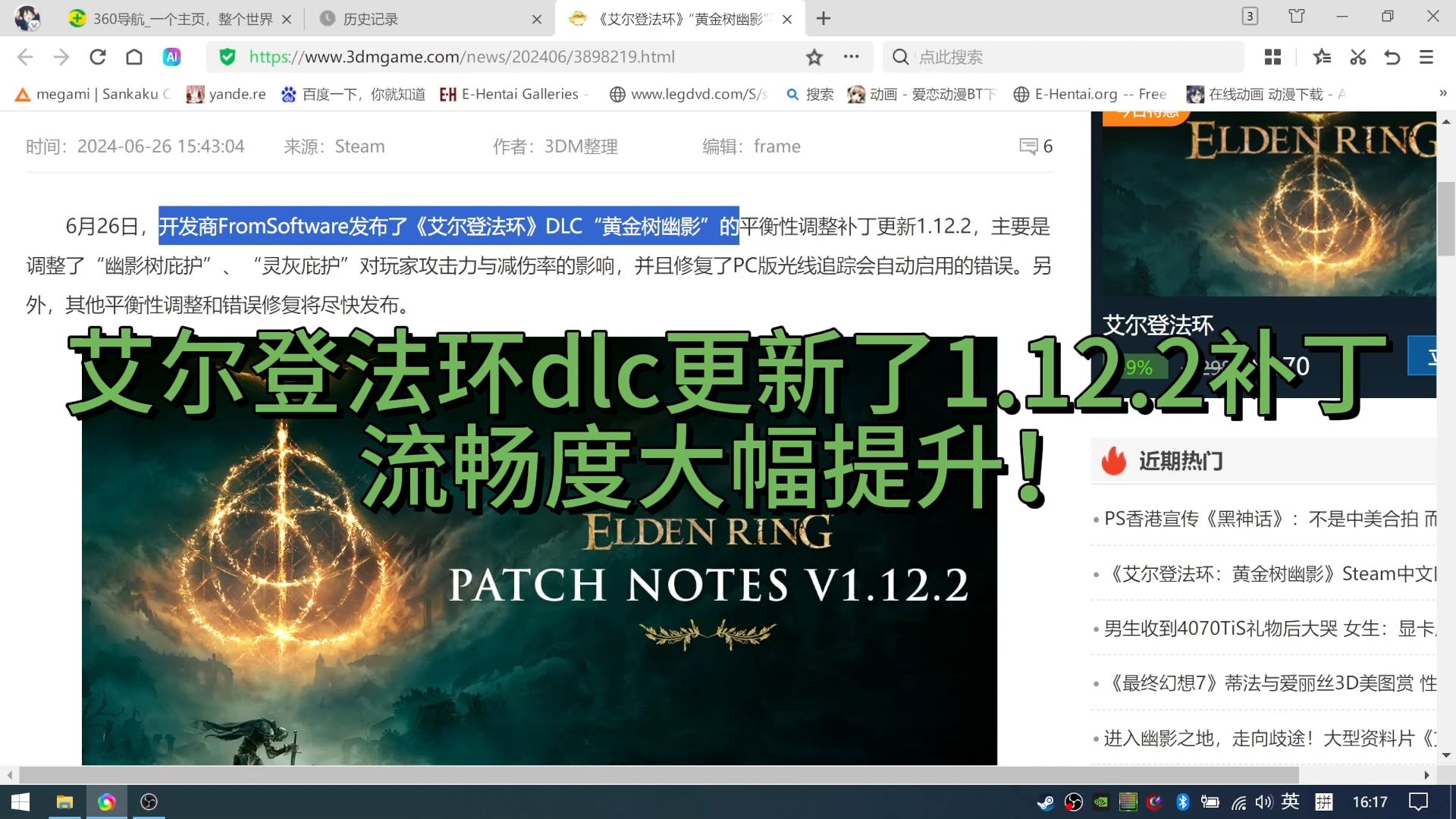The image size is (1456, 819).
Task: Open the skin shirt icon in the title bar
Action: click(1297, 16)
